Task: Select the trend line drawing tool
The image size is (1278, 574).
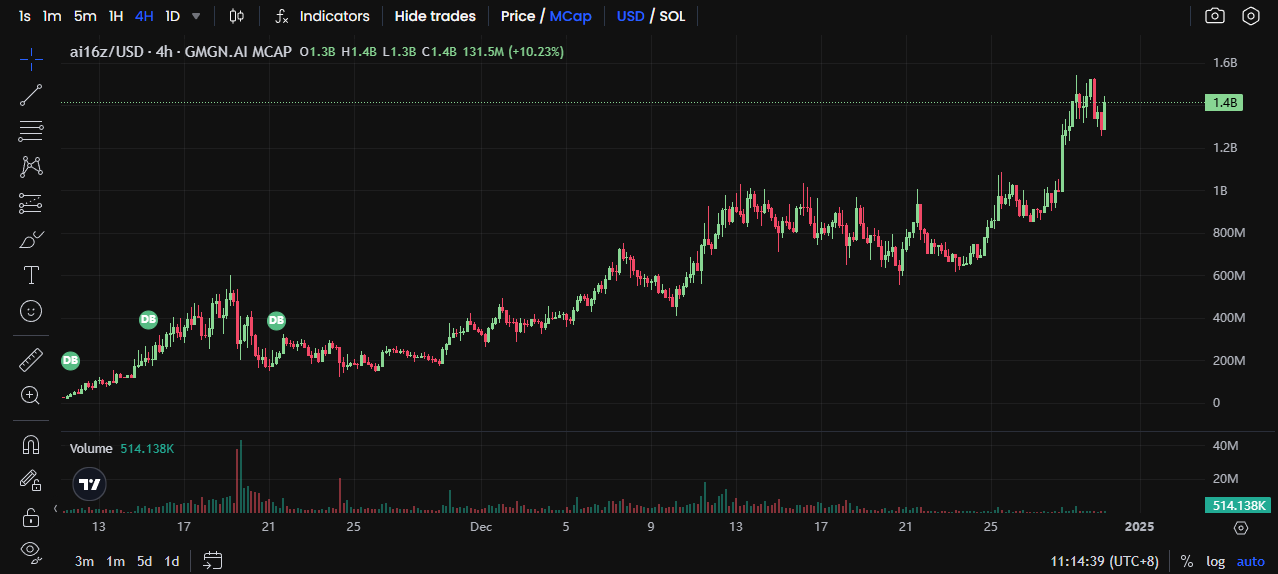Action: pos(31,95)
